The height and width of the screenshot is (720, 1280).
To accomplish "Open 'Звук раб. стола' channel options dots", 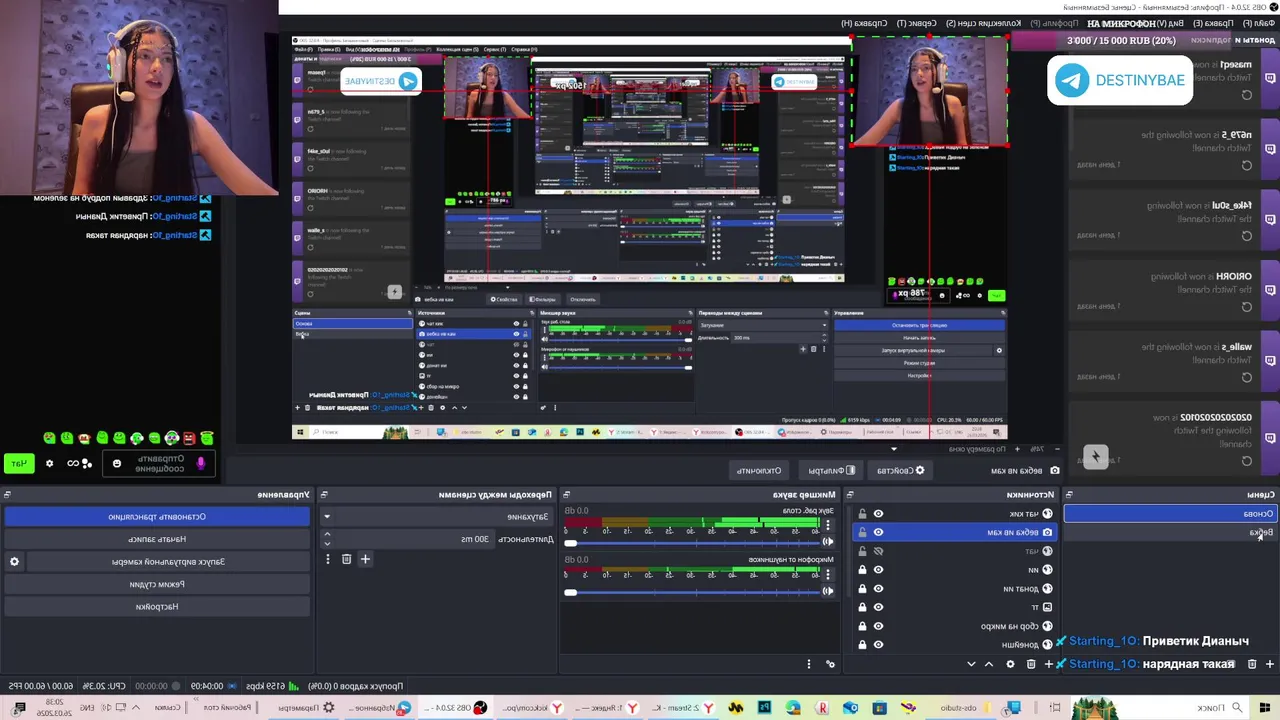I will tap(828, 525).
